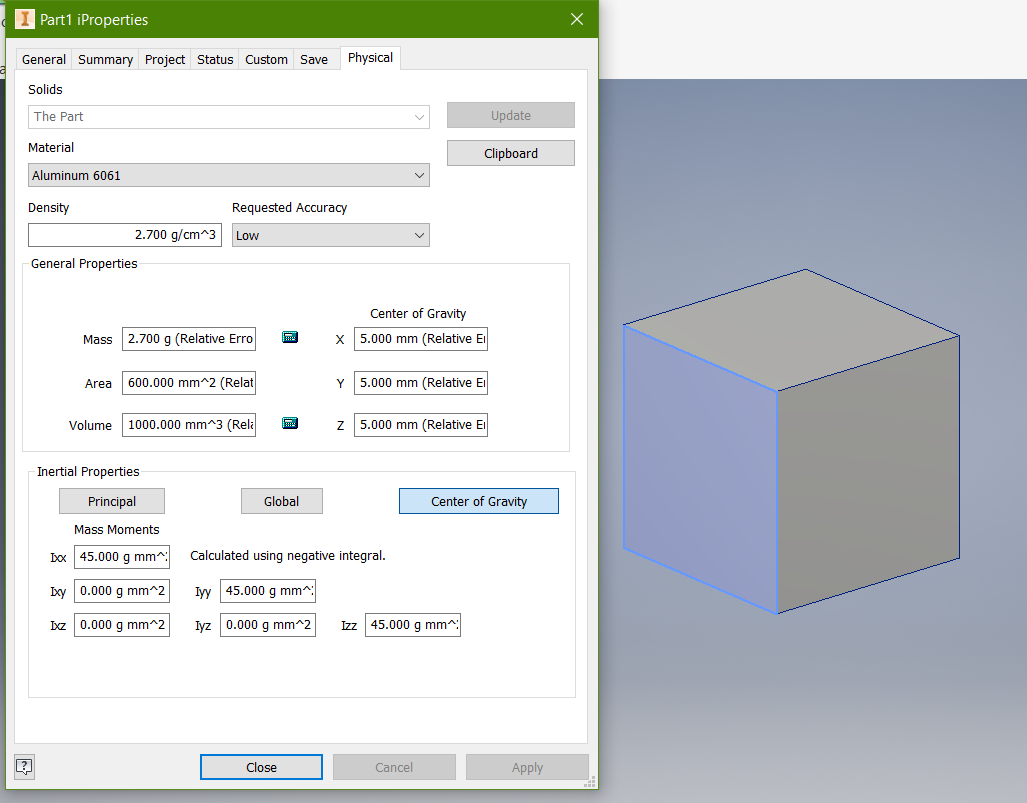Switch to the General tab
The width and height of the screenshot is (1027, 803).
44,60
